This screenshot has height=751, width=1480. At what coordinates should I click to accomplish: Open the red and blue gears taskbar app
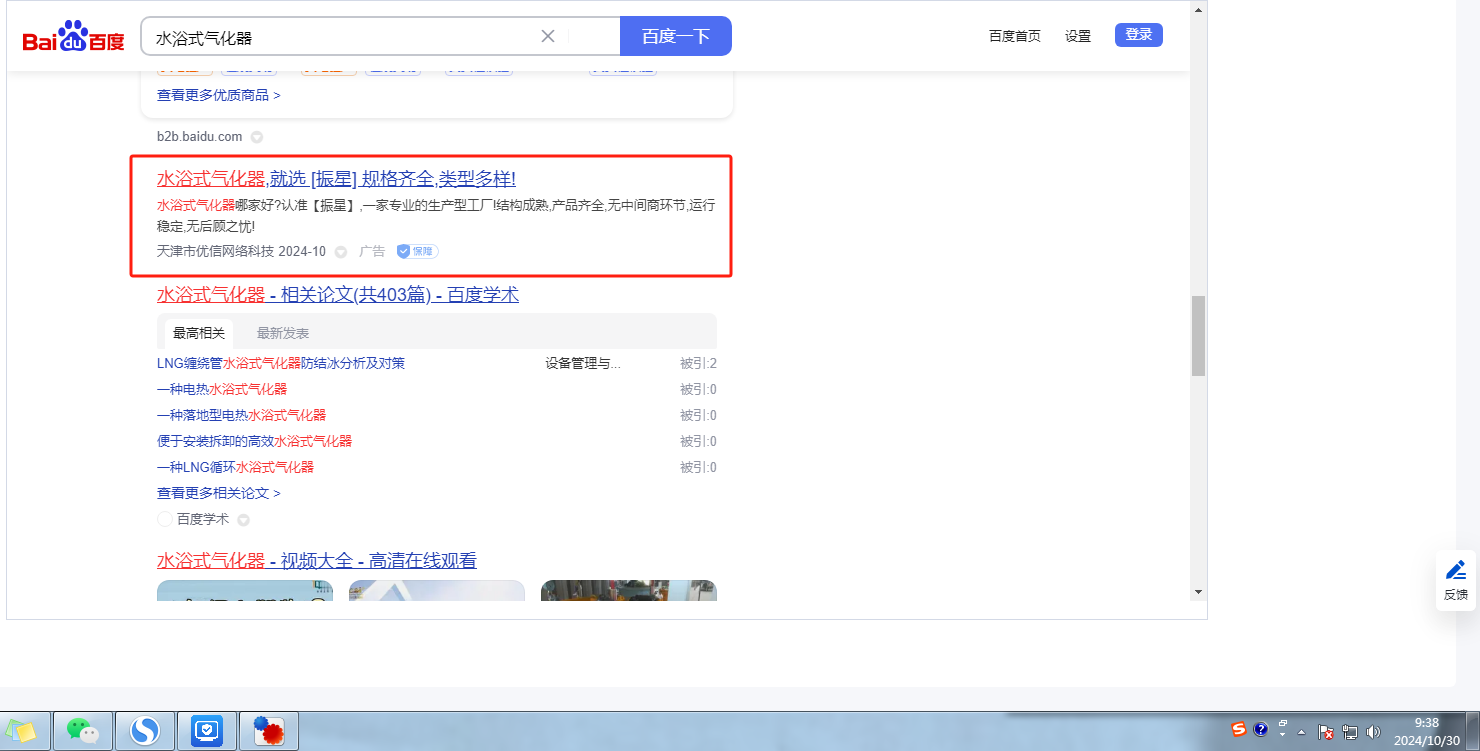point(268,732)
